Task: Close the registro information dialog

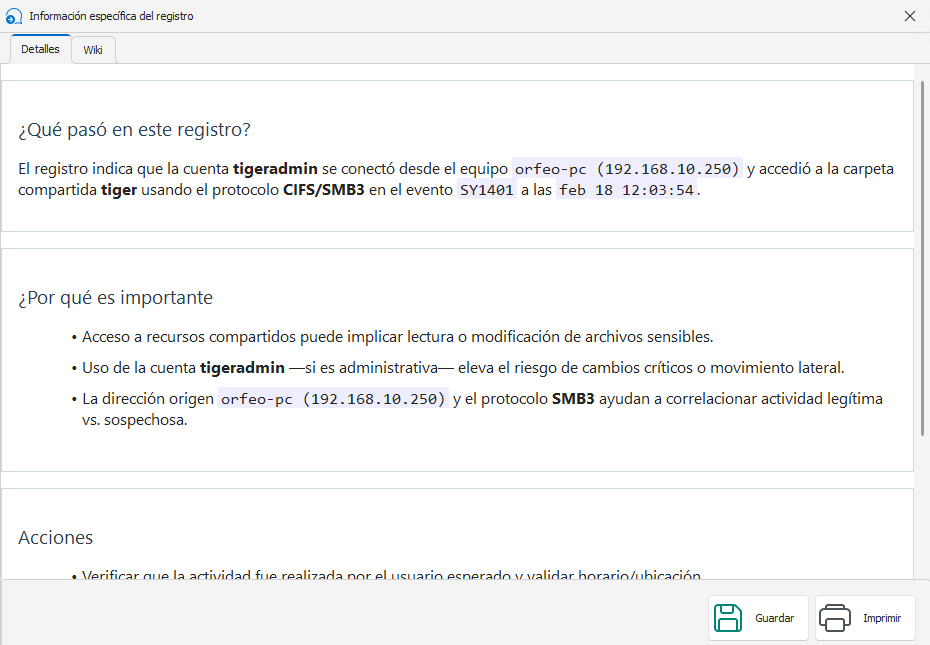Action: click(x=910, y=16)
